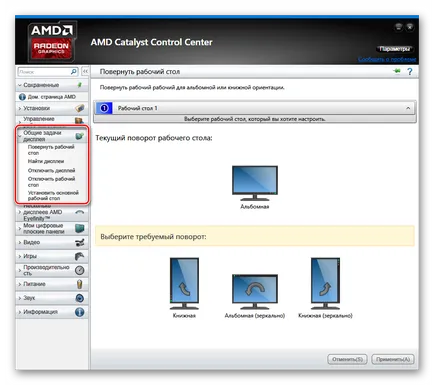Click the AMD Radeon Graphics logo
This screenshot has width=434, height=385.
52,41
